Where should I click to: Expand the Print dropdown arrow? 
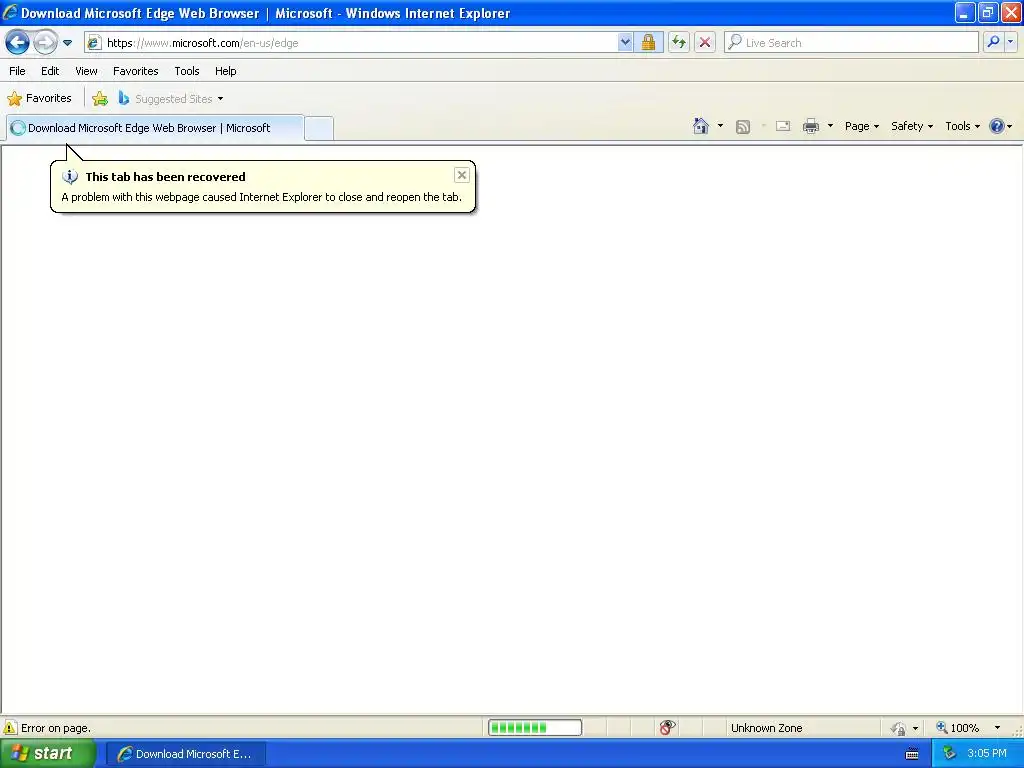830,126
